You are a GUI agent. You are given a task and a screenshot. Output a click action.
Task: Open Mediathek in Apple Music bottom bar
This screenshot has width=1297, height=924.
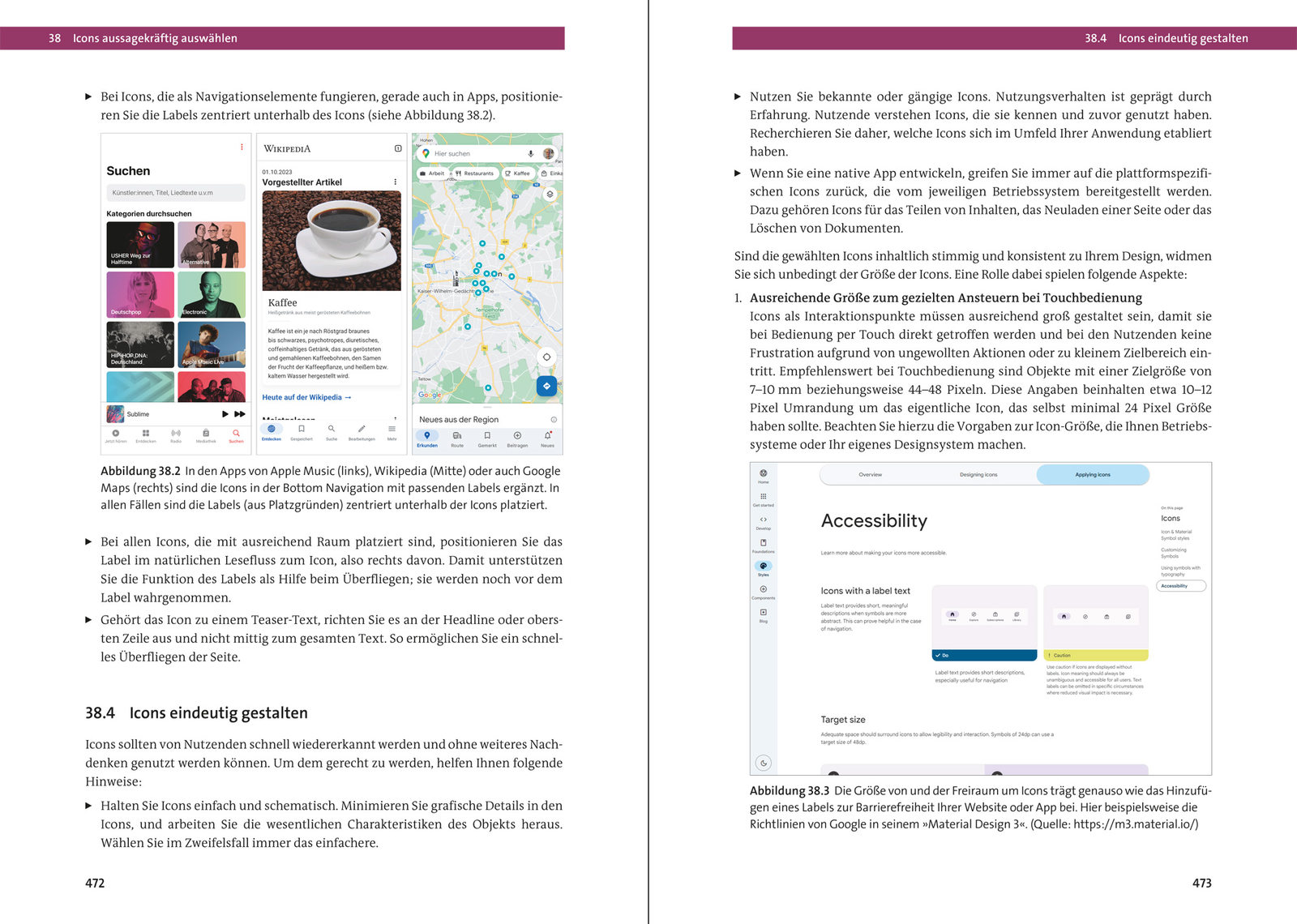point(206,436)
